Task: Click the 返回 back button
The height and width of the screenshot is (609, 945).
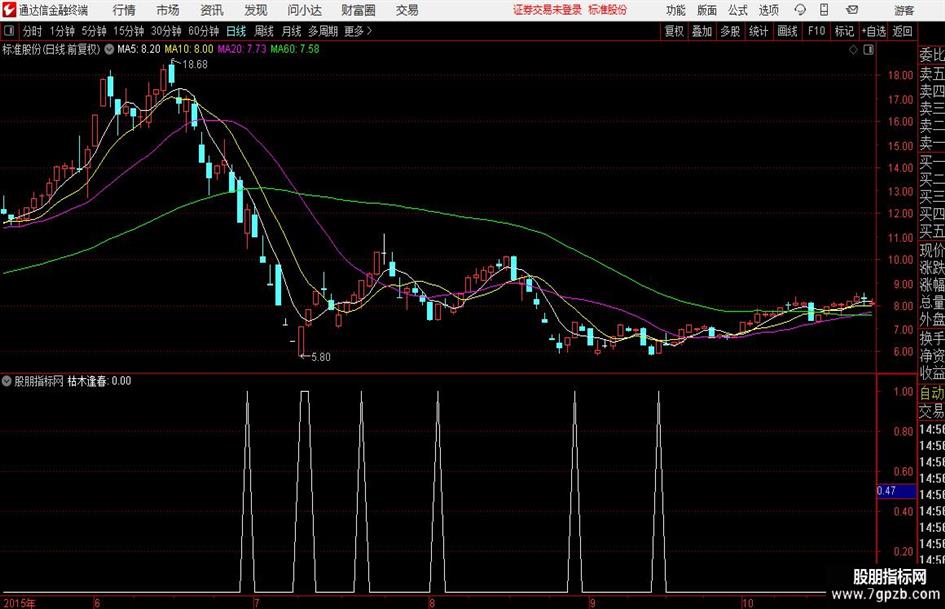Action: [x=902, y=31]
